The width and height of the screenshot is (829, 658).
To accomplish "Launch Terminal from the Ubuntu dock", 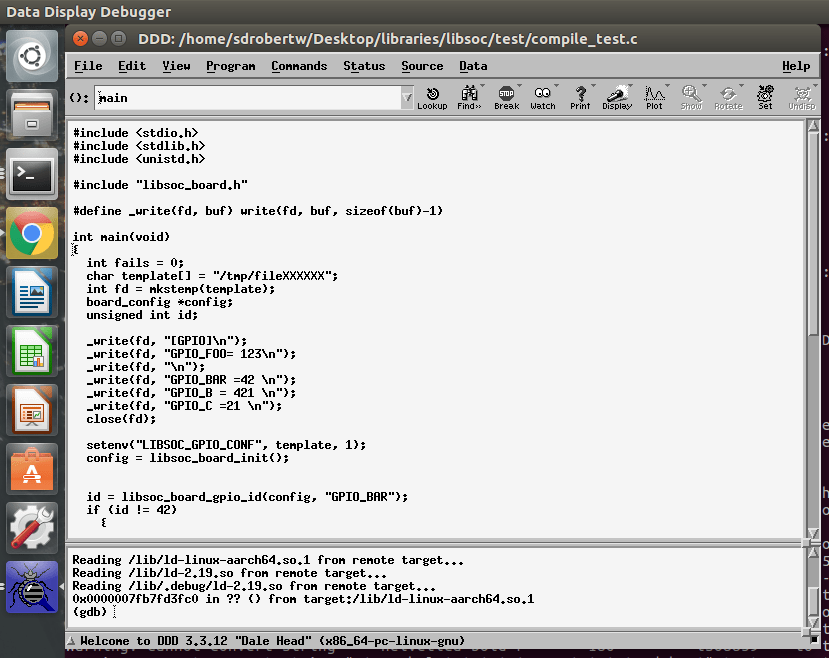I will click(x=32, y=175).
